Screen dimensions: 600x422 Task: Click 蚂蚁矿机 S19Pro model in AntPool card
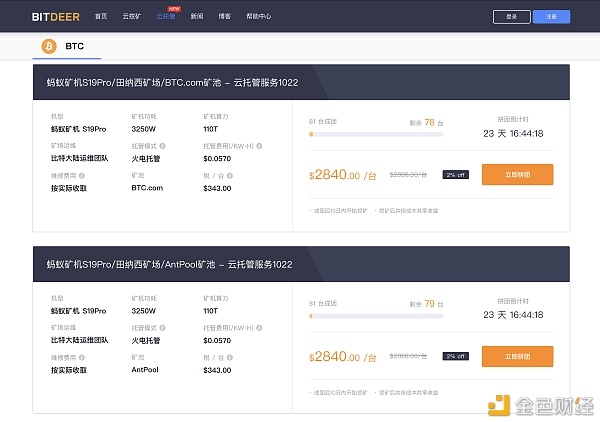click(78, 311)
